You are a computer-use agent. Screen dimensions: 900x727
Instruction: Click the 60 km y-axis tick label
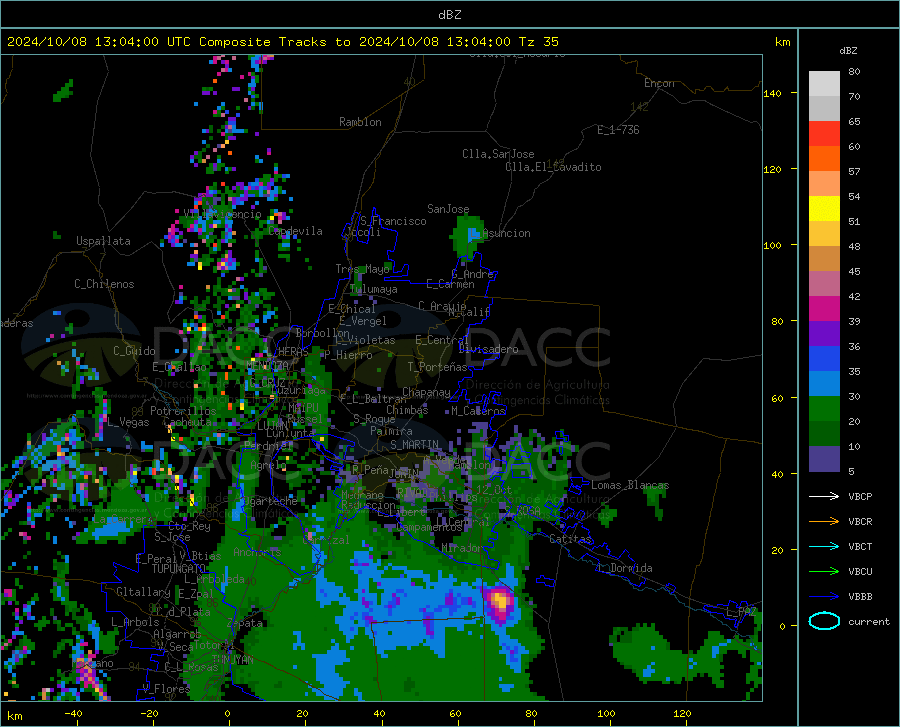(777, 398)
